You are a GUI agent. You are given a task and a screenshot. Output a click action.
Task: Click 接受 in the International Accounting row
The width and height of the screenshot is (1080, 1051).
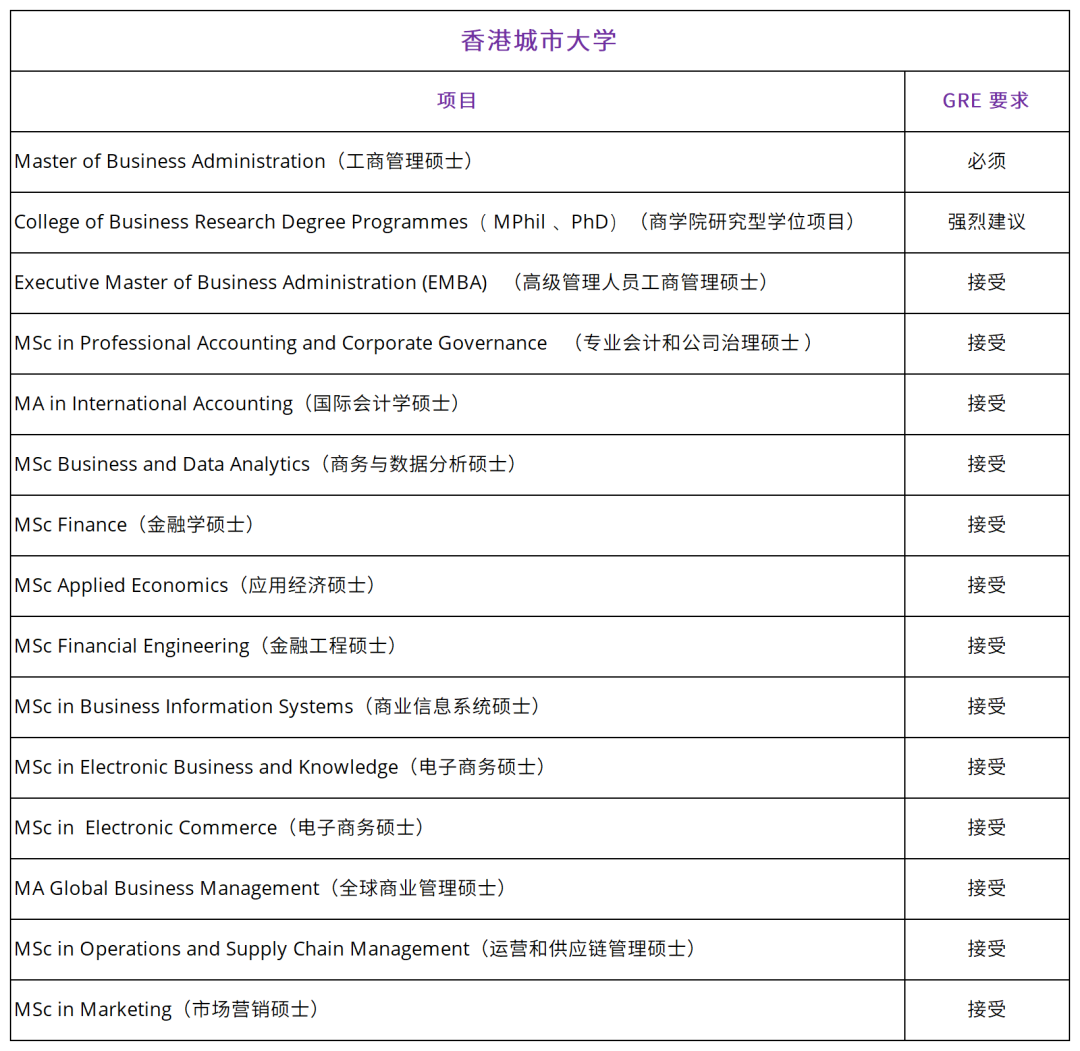(x=986, y=404)
